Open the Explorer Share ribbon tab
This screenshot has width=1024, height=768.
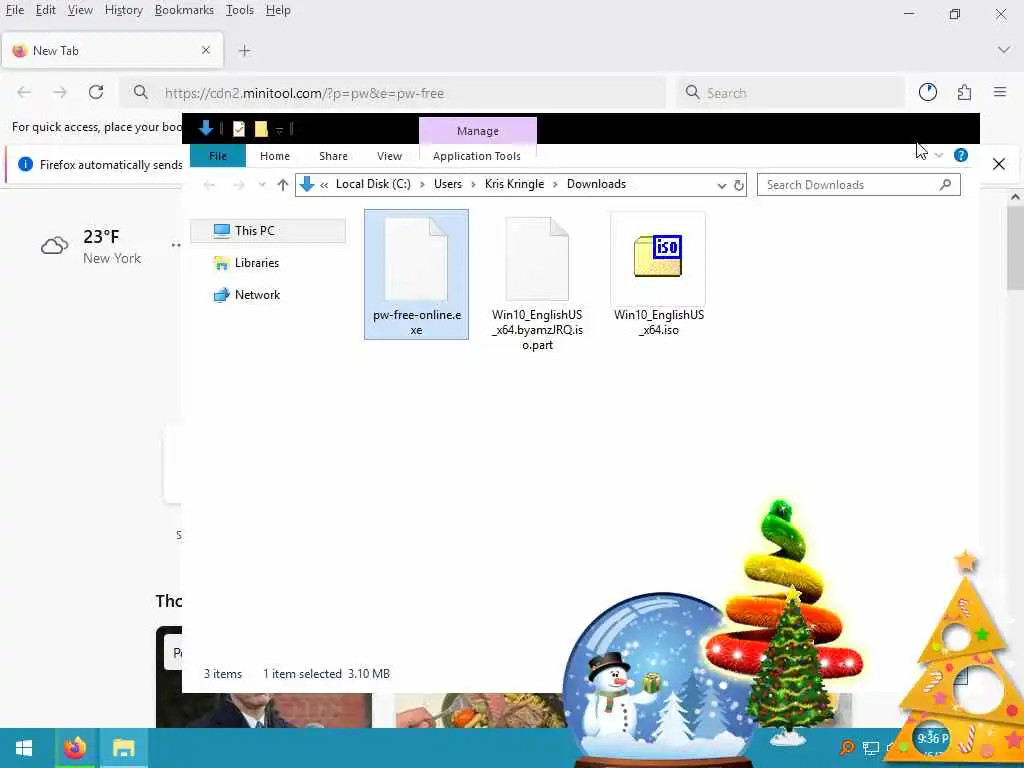[x=333, y=155]
